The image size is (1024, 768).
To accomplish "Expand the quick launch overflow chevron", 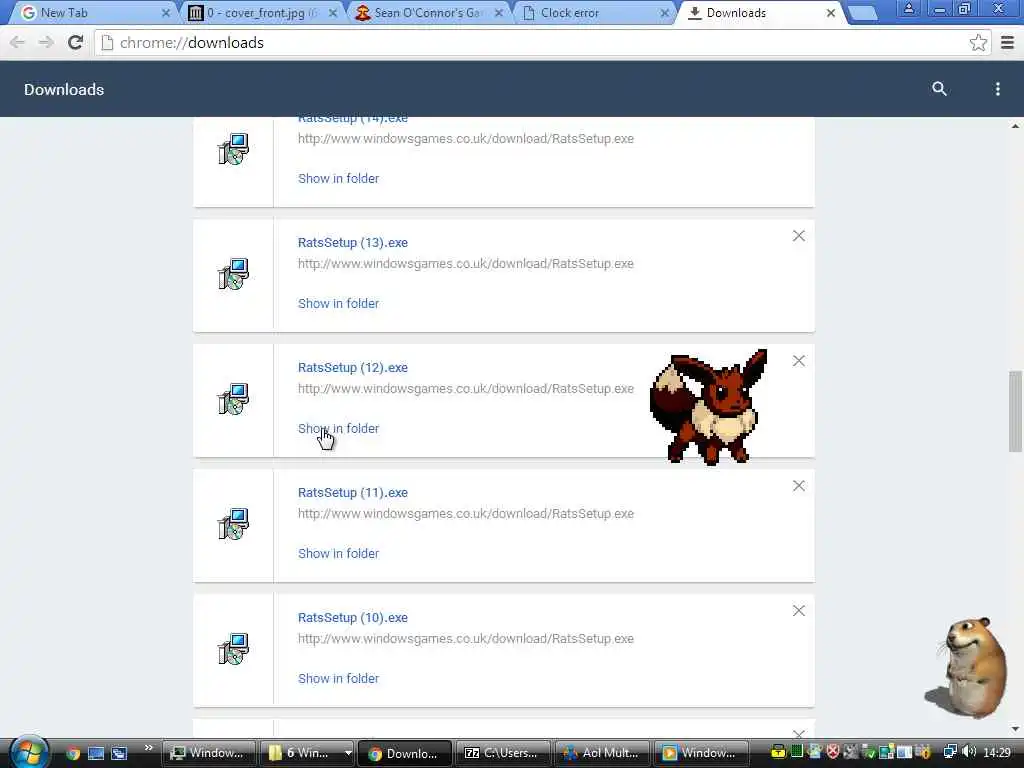I will 149,747.
